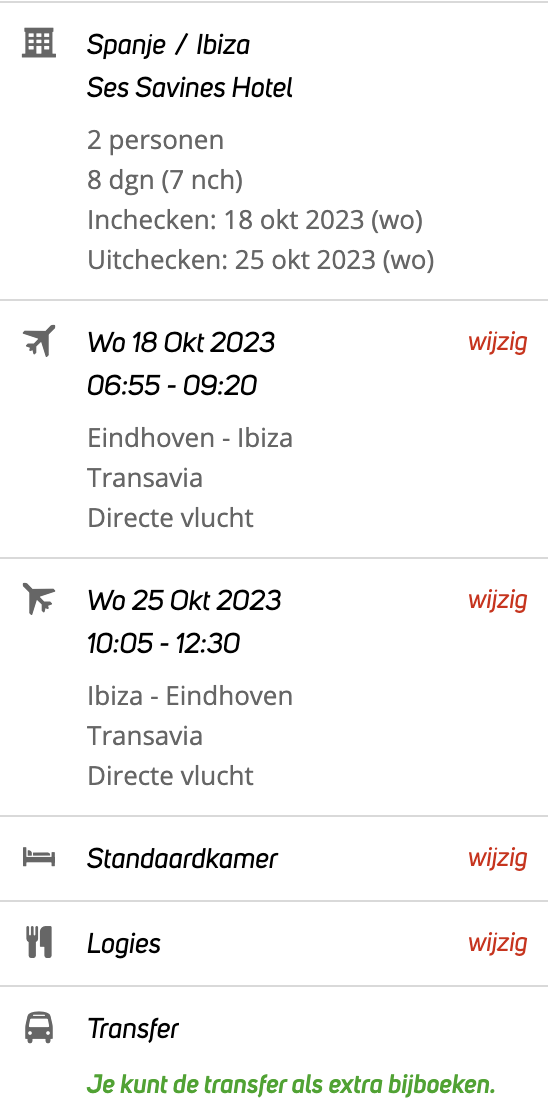The image size is (548, 1118).
Task: Click the green transfer bijboeken message
Action: click(x=291, y=1085)
